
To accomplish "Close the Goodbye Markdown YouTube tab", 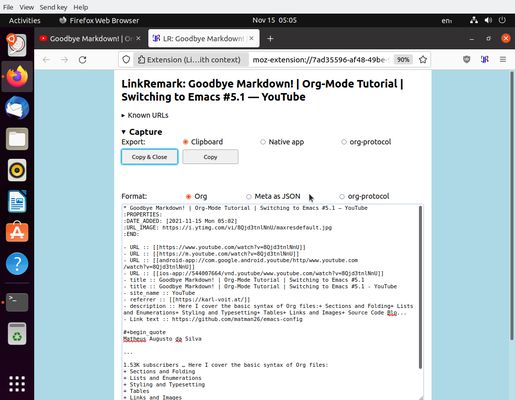I will tap(138, 38).
